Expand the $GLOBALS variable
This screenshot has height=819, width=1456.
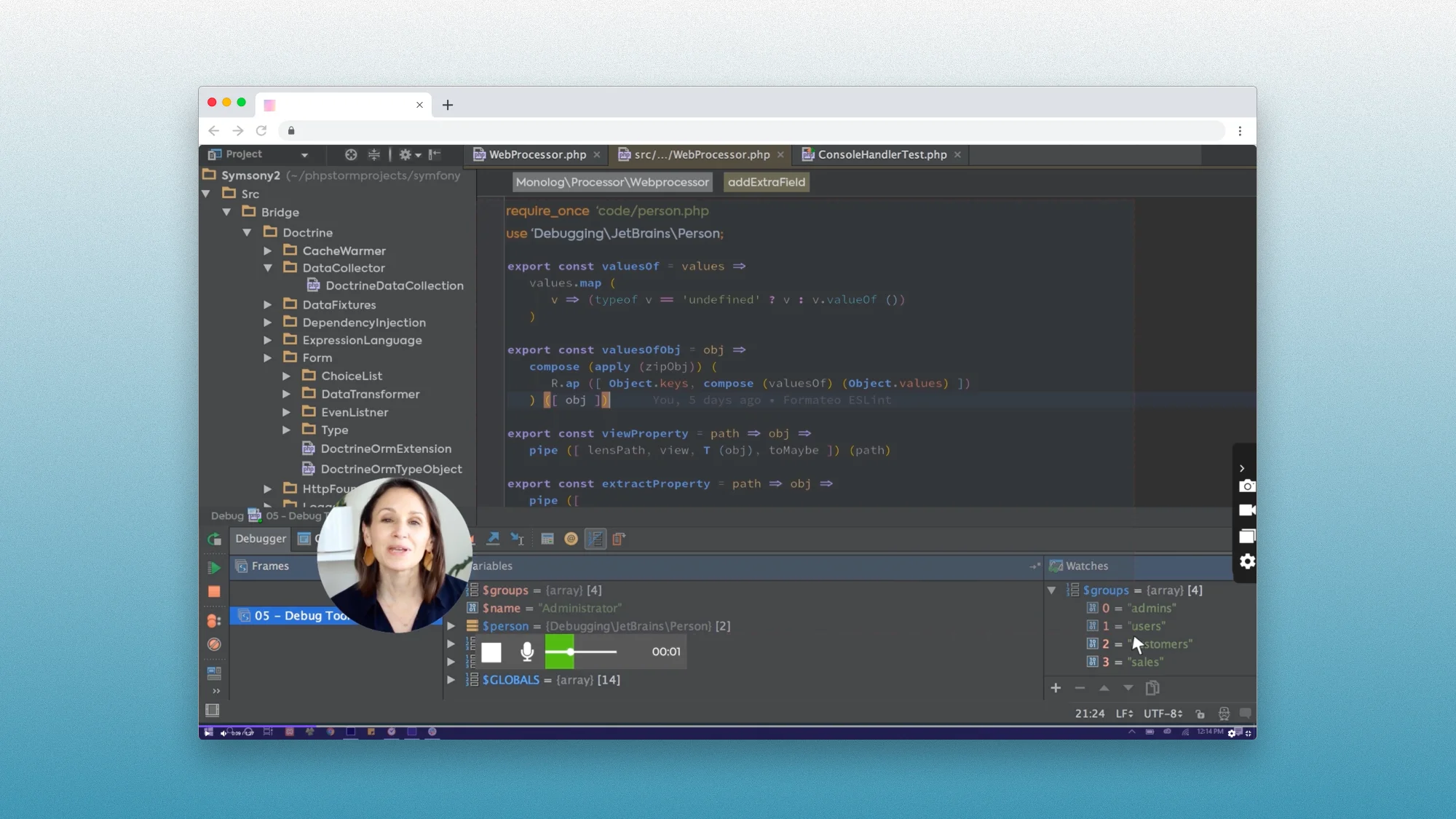(x=451, y=680)
